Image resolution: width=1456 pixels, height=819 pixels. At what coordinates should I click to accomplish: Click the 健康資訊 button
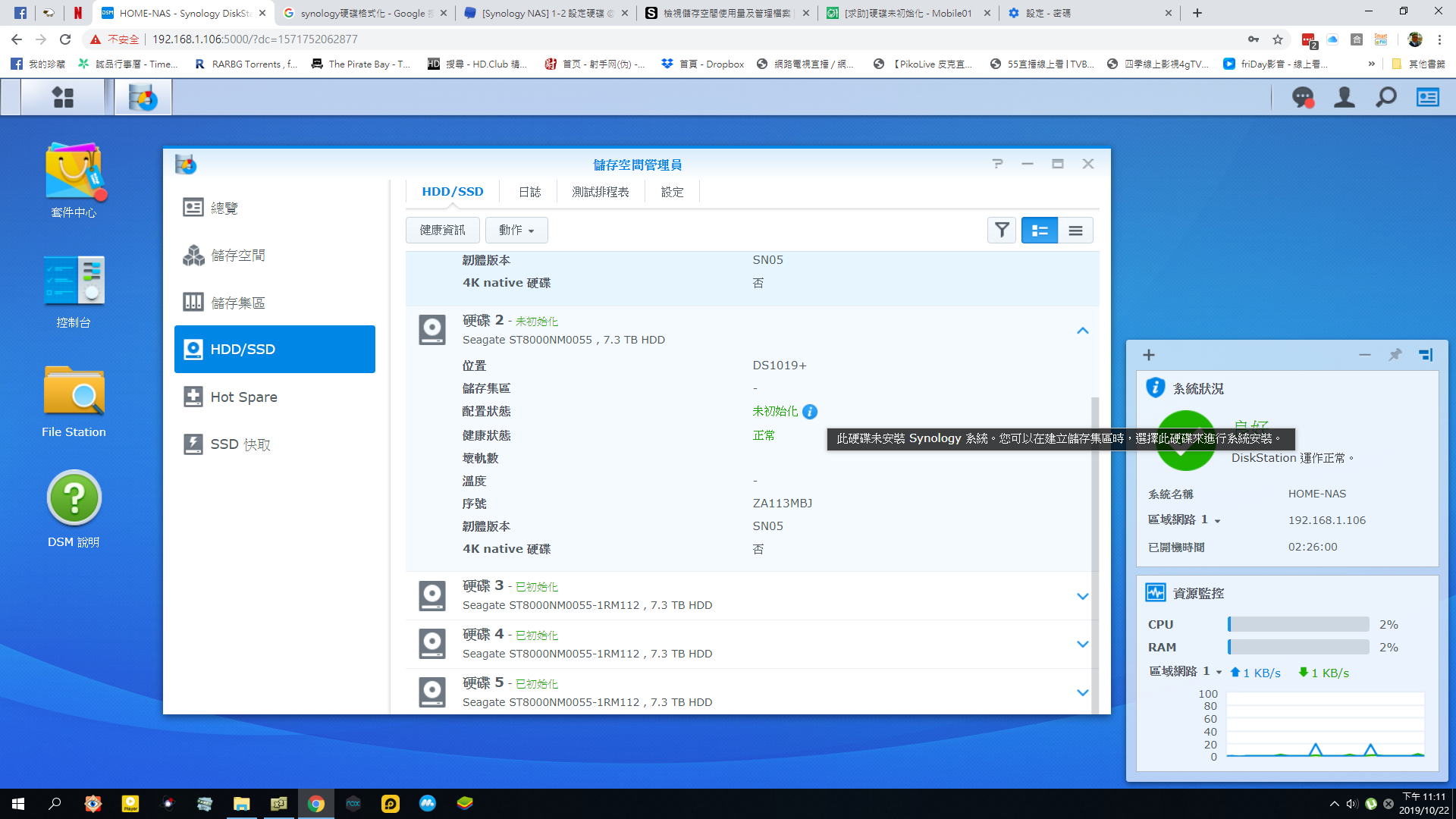[443, 230]
